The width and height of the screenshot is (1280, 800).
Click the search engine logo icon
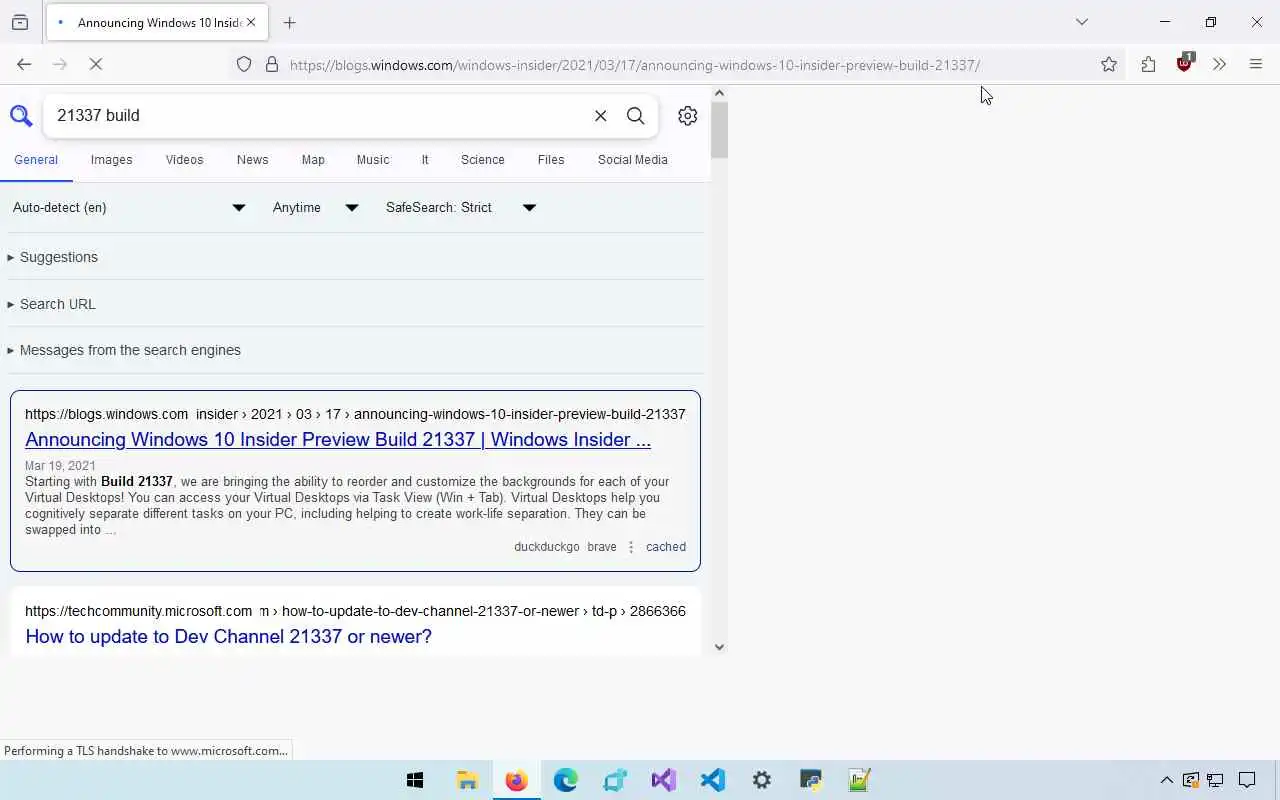tap(21, 116)
